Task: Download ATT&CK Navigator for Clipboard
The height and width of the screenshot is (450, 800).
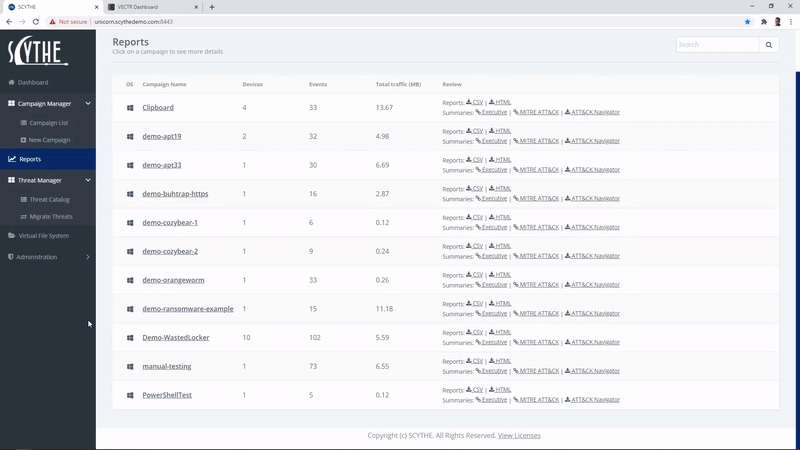Action: pyautogui.click(x=592, y=112)
